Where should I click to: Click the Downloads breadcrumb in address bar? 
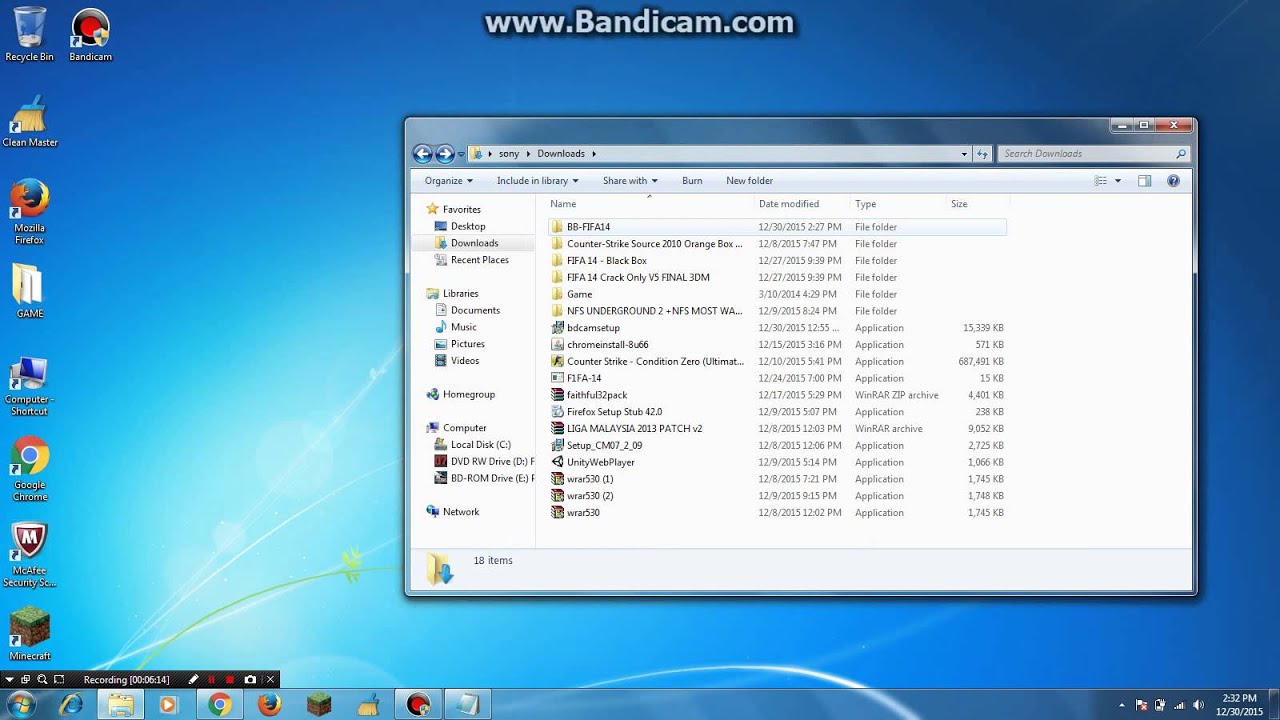tap(561, 154)
